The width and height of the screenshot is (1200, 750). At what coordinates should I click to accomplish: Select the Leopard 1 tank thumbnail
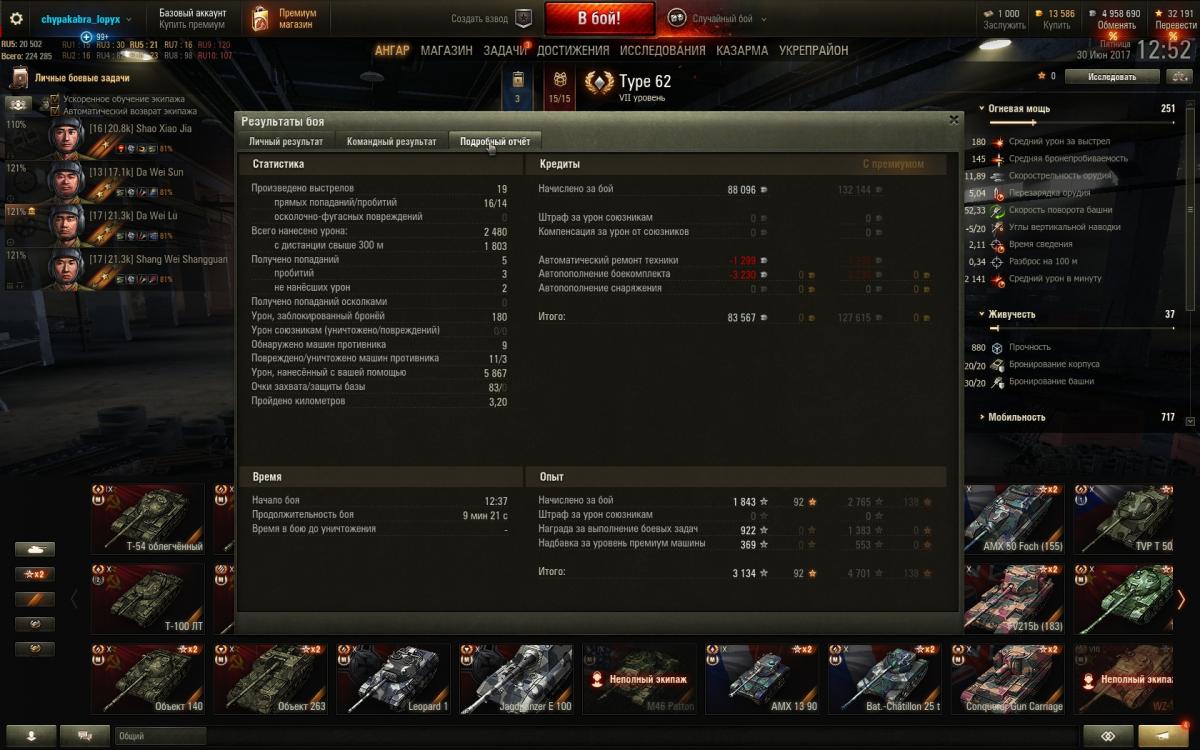coord(393,678)
